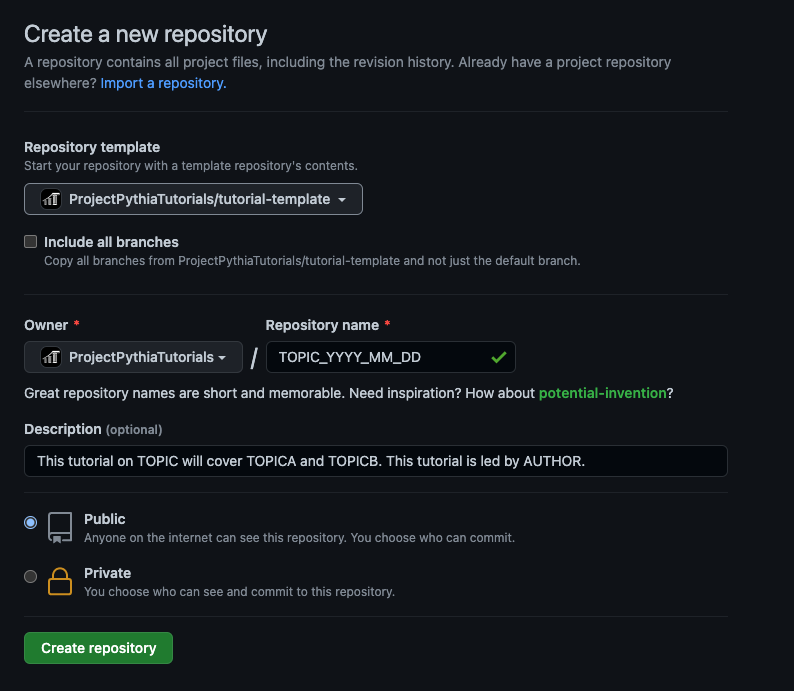
Task: Click the ProjectPythiaTutorials avatar icon in template selector
Action: point(51,199)
